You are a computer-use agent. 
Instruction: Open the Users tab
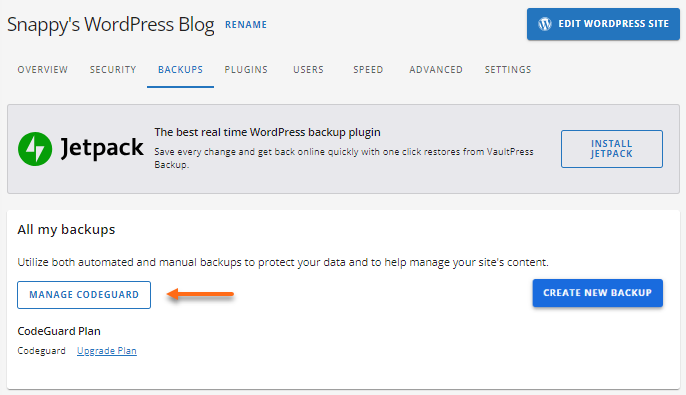(308, 70)
